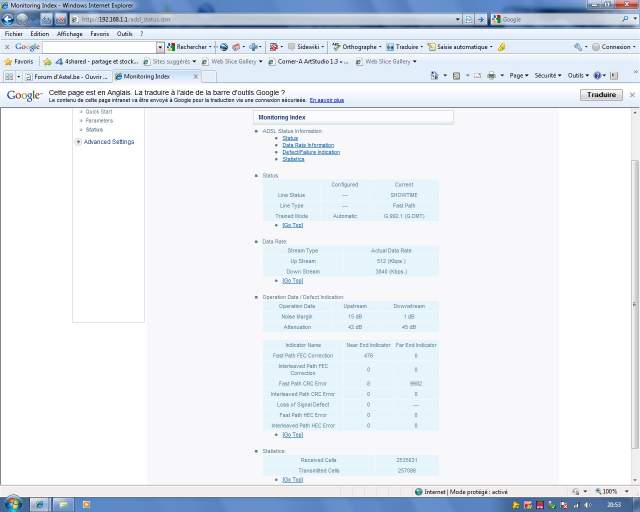Screen dimensions: 640x512
Task: Expand the Advanced Settings tree node
Action: 78,142
